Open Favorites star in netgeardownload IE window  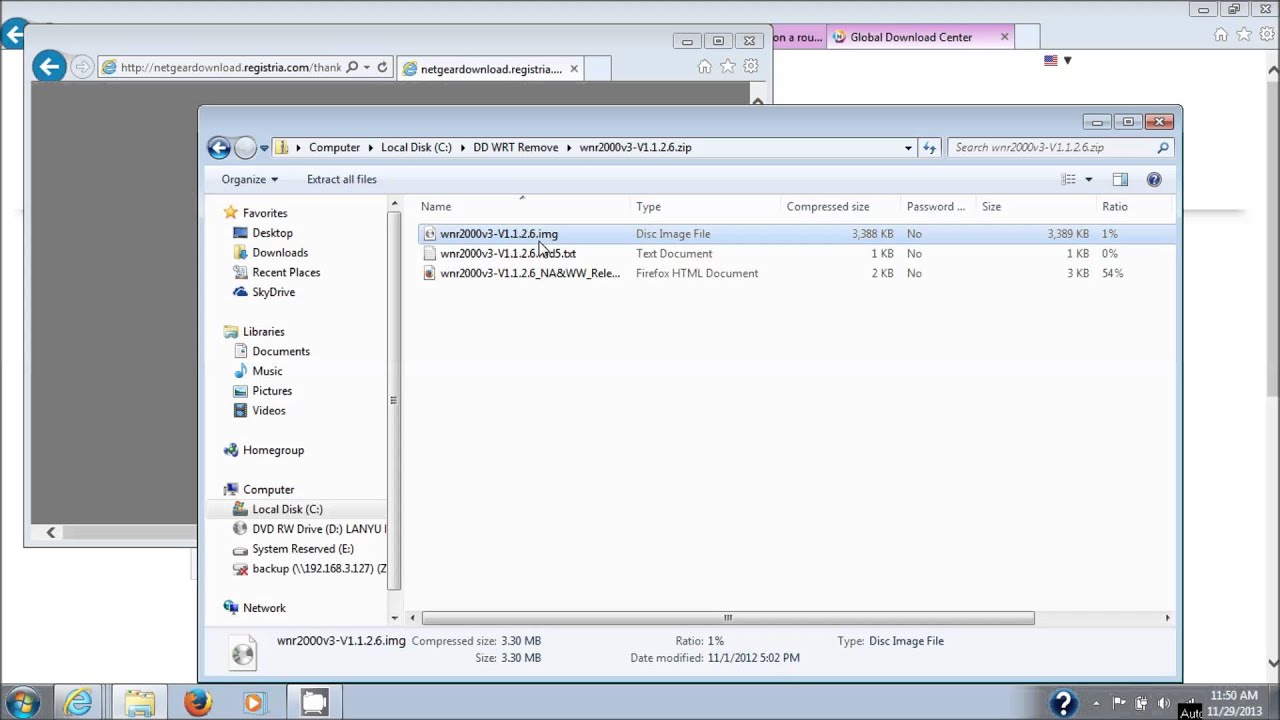(x=728, y=66)
